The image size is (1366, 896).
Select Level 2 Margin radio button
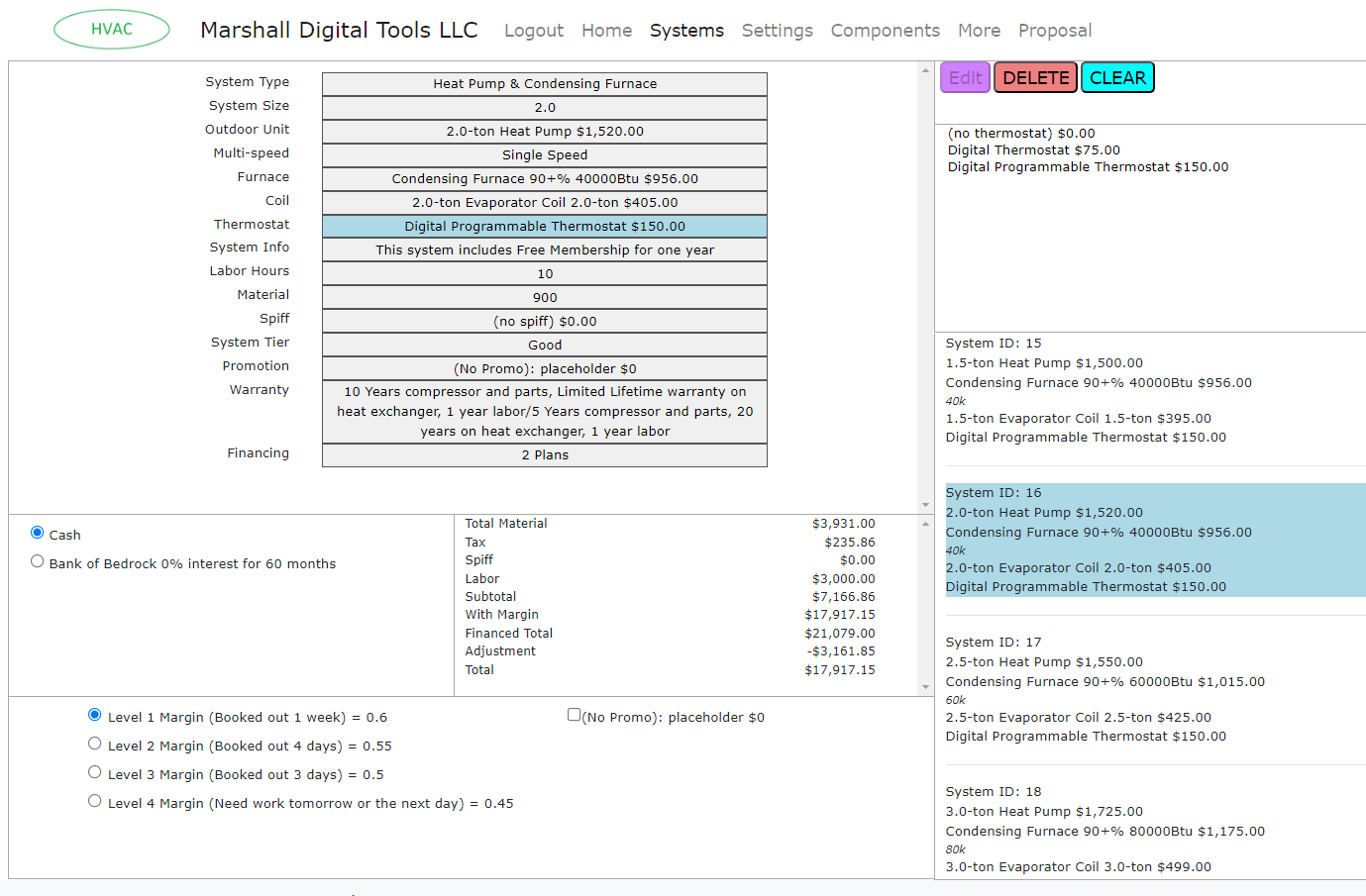pyautogui.click(x=95, y=744)
